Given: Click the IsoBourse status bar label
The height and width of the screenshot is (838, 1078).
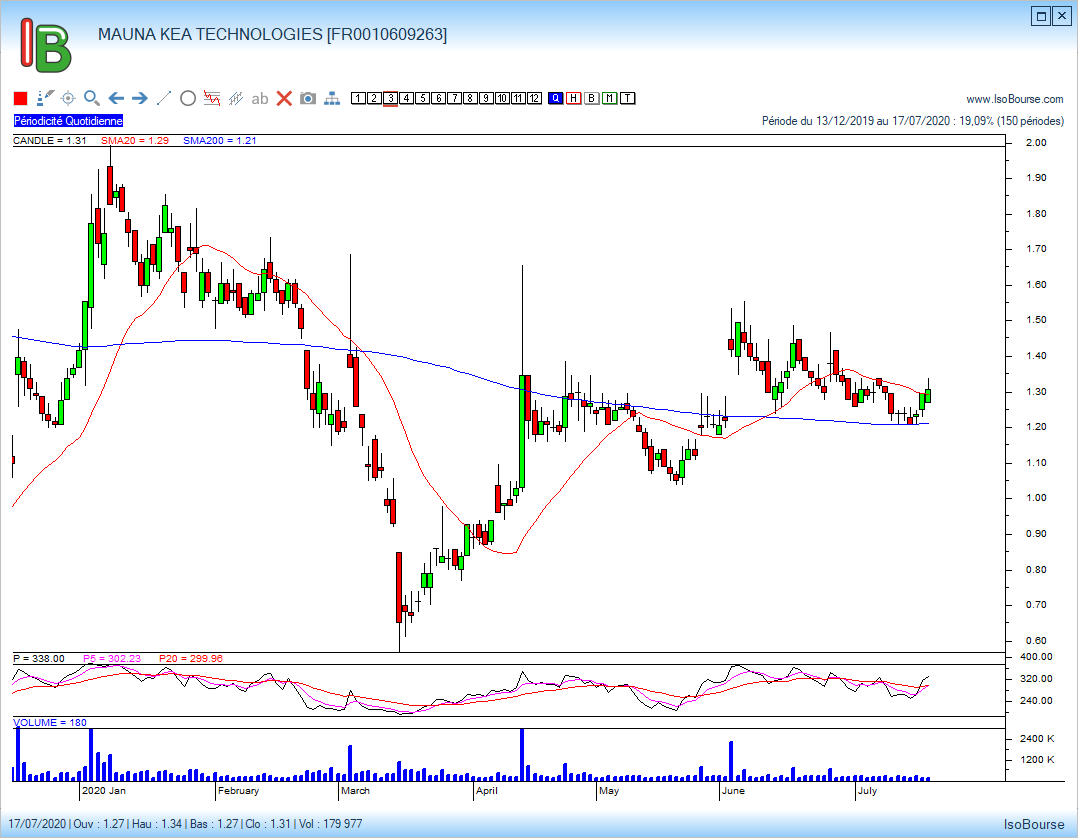Looking at the screenshot, I should coord(1034,824).
